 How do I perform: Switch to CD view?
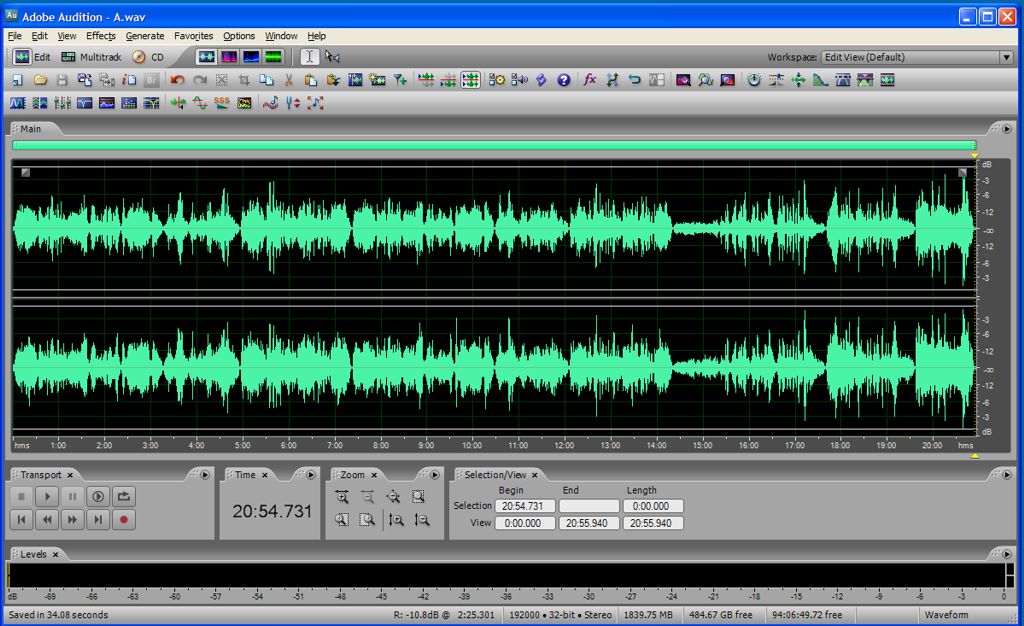pos(148,57)
